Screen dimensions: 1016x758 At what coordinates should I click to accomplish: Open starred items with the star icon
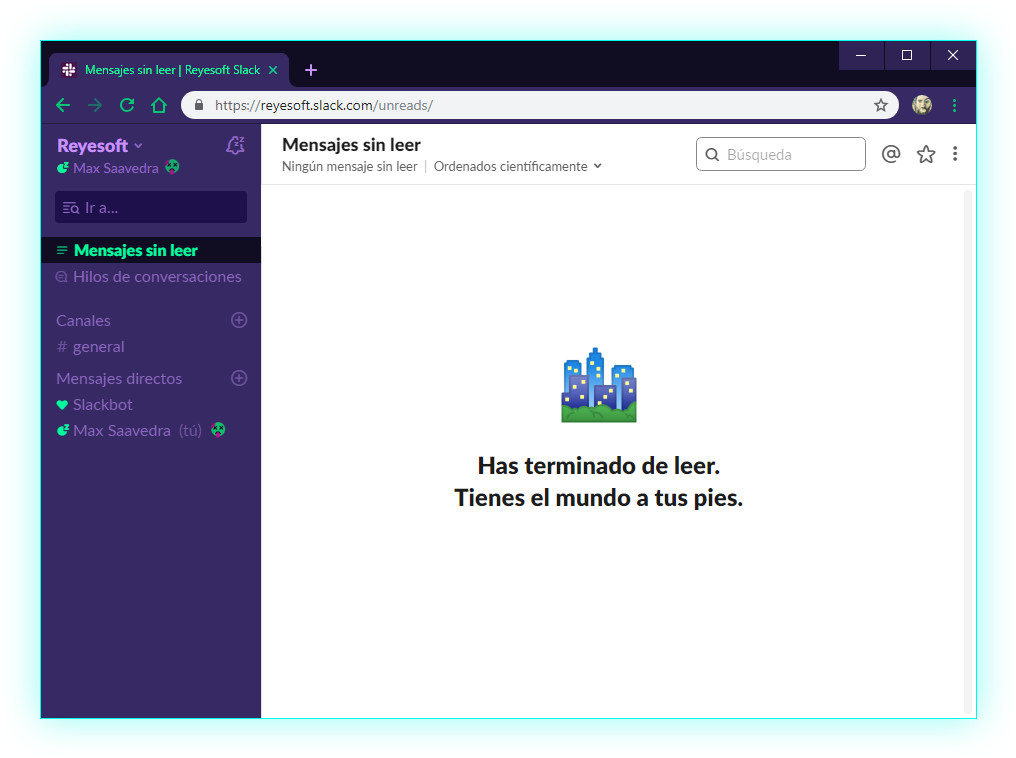click(x=926, y=154)
